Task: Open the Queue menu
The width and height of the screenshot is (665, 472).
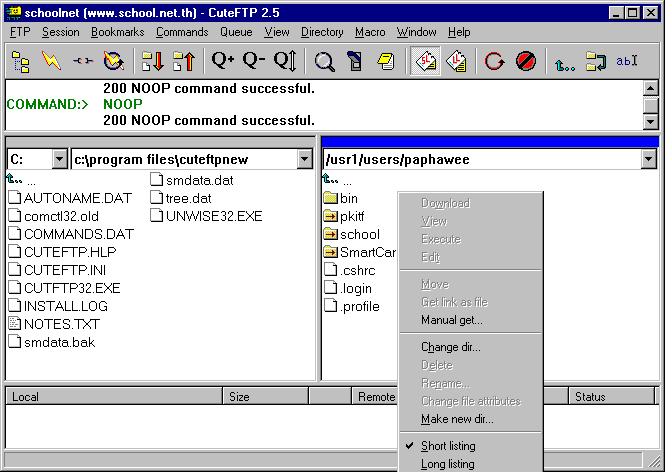Action: tap(236, 32)
